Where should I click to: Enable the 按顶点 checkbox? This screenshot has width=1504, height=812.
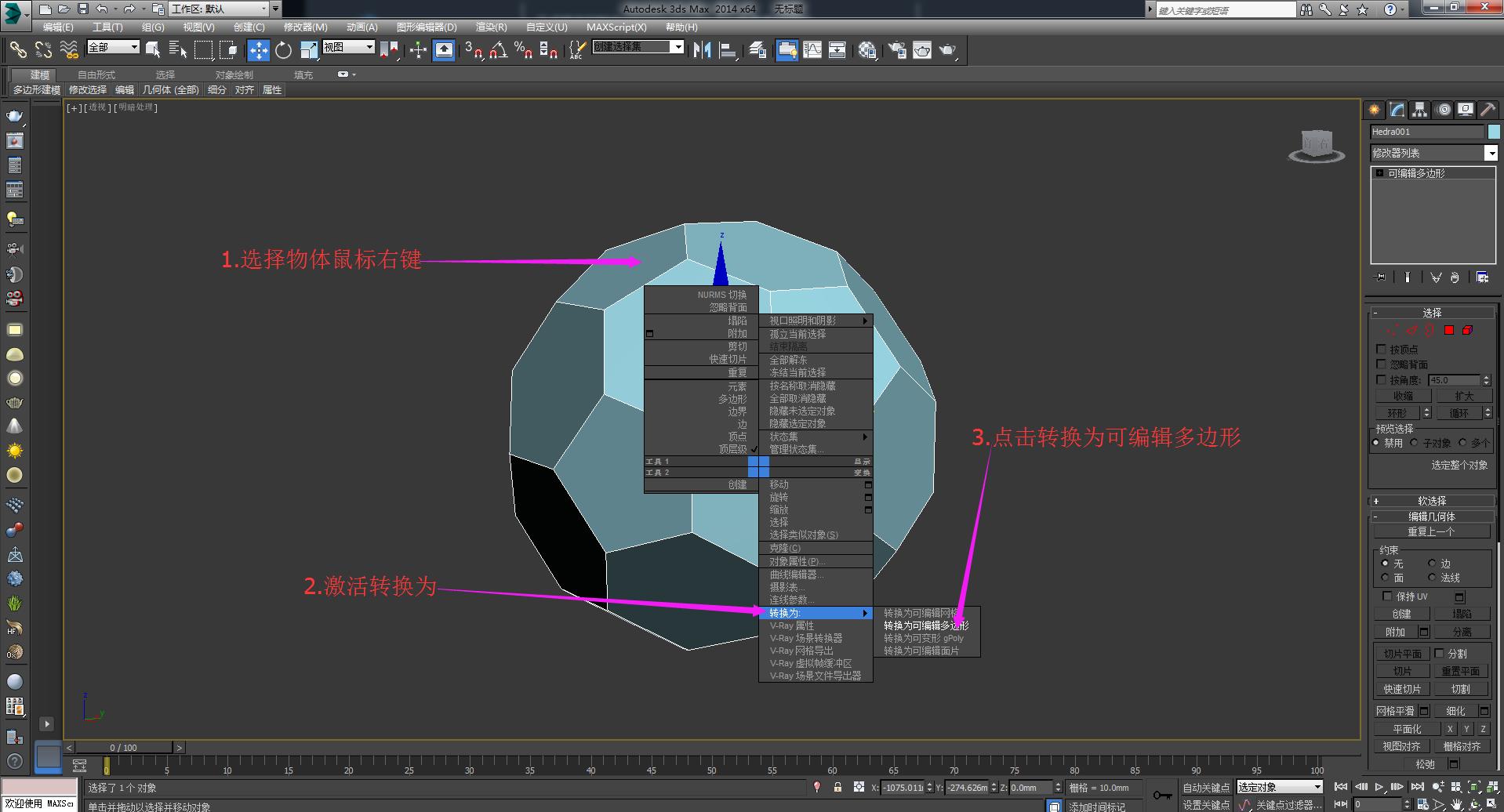[1382, 350]
